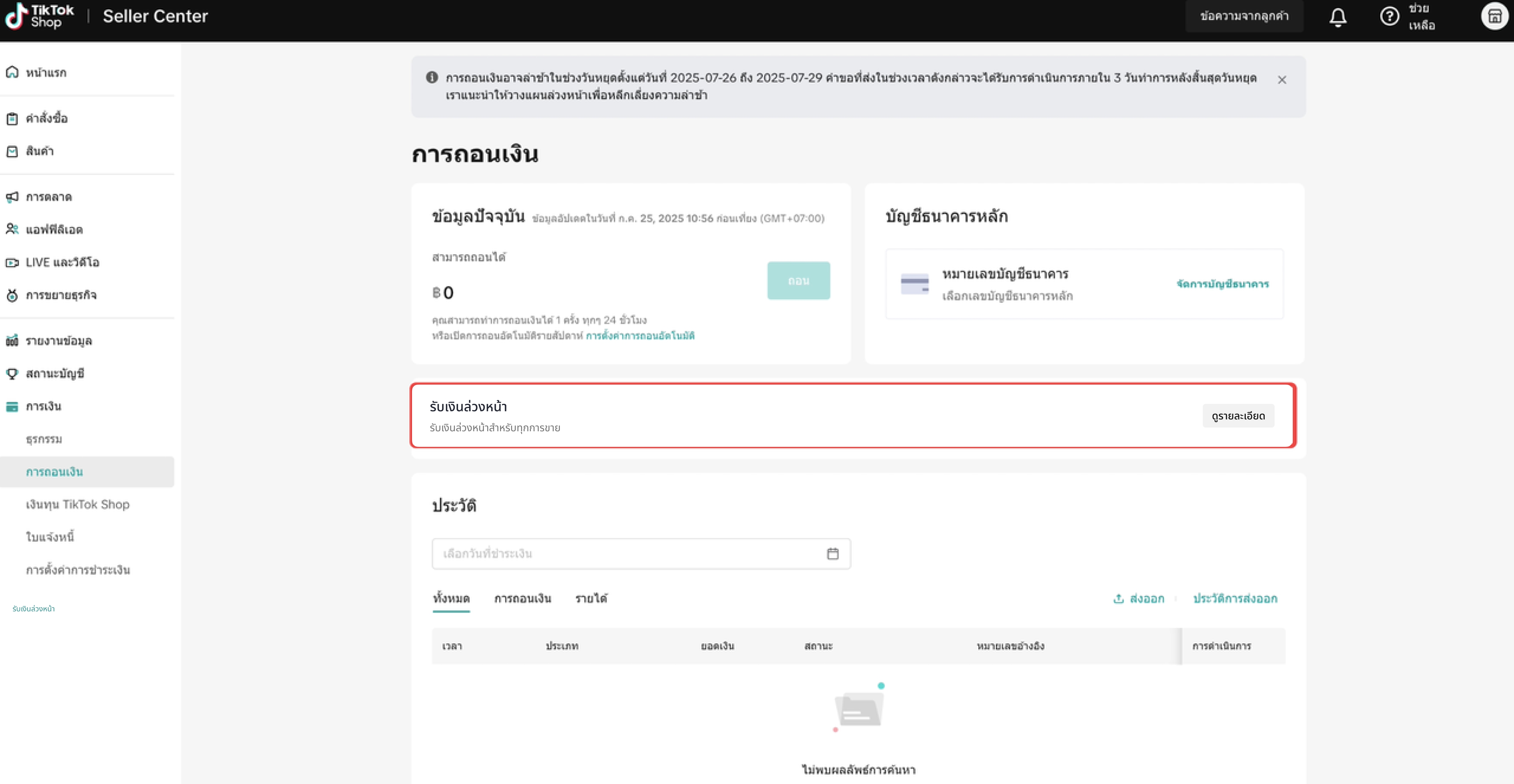This screenshot has height=784, width=1514.
Task: Click the payment date picker field
Action: pos(629,554)
